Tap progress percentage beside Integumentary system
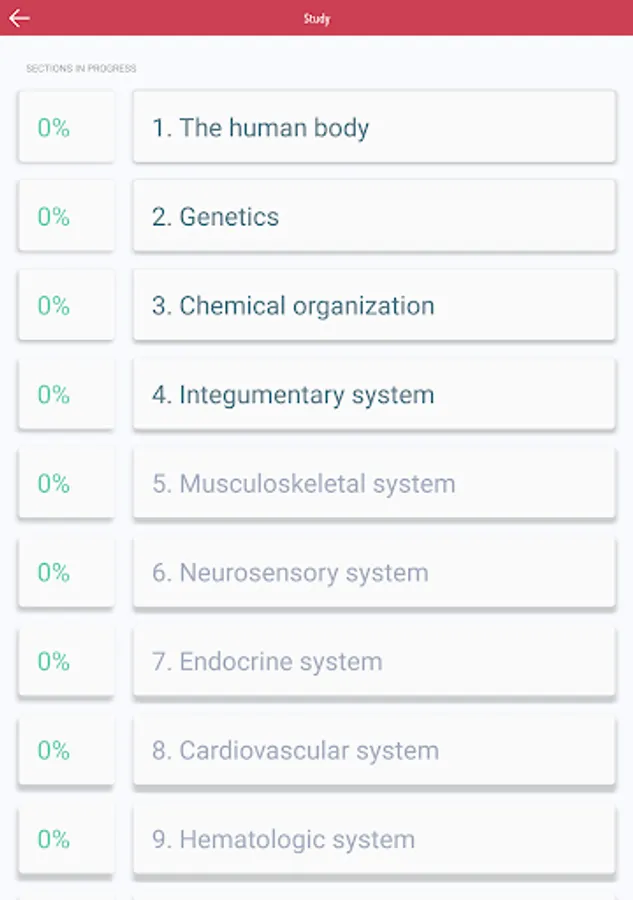The image size is (633, 900). click(x=66, y=394)
